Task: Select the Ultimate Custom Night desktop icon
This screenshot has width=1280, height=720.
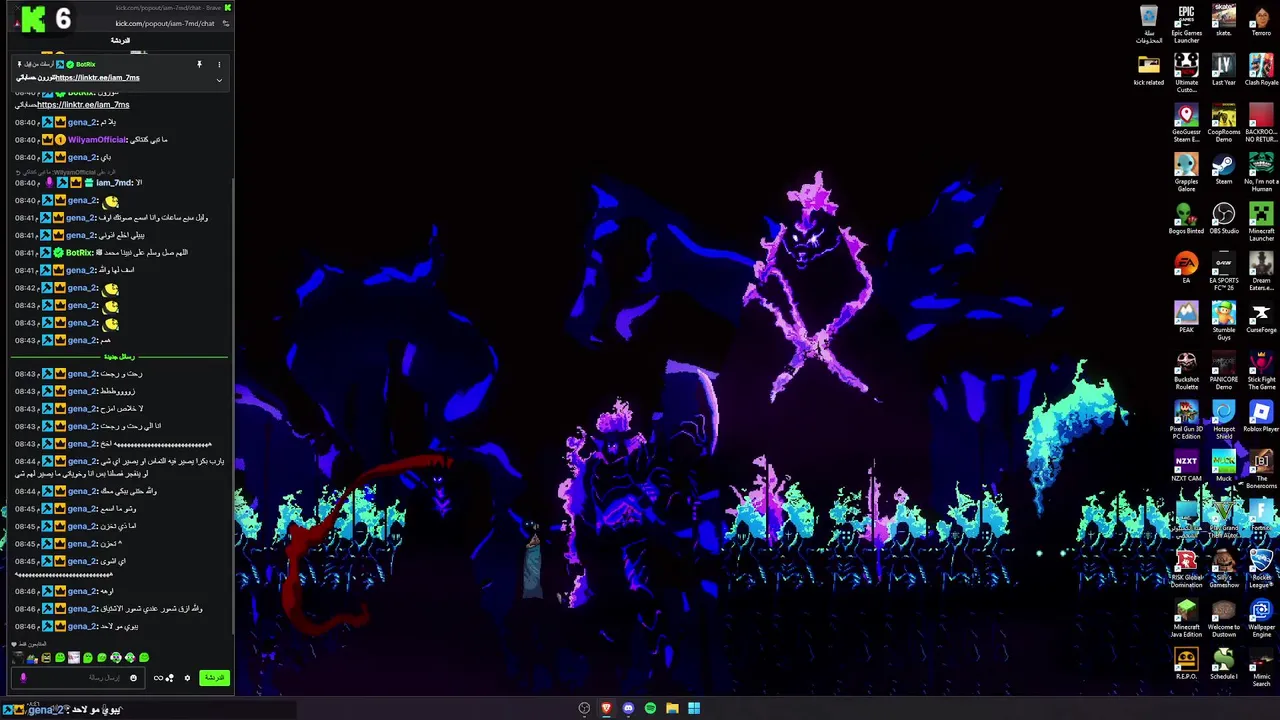Action: pyautogui.click(x=1186, y=74)
